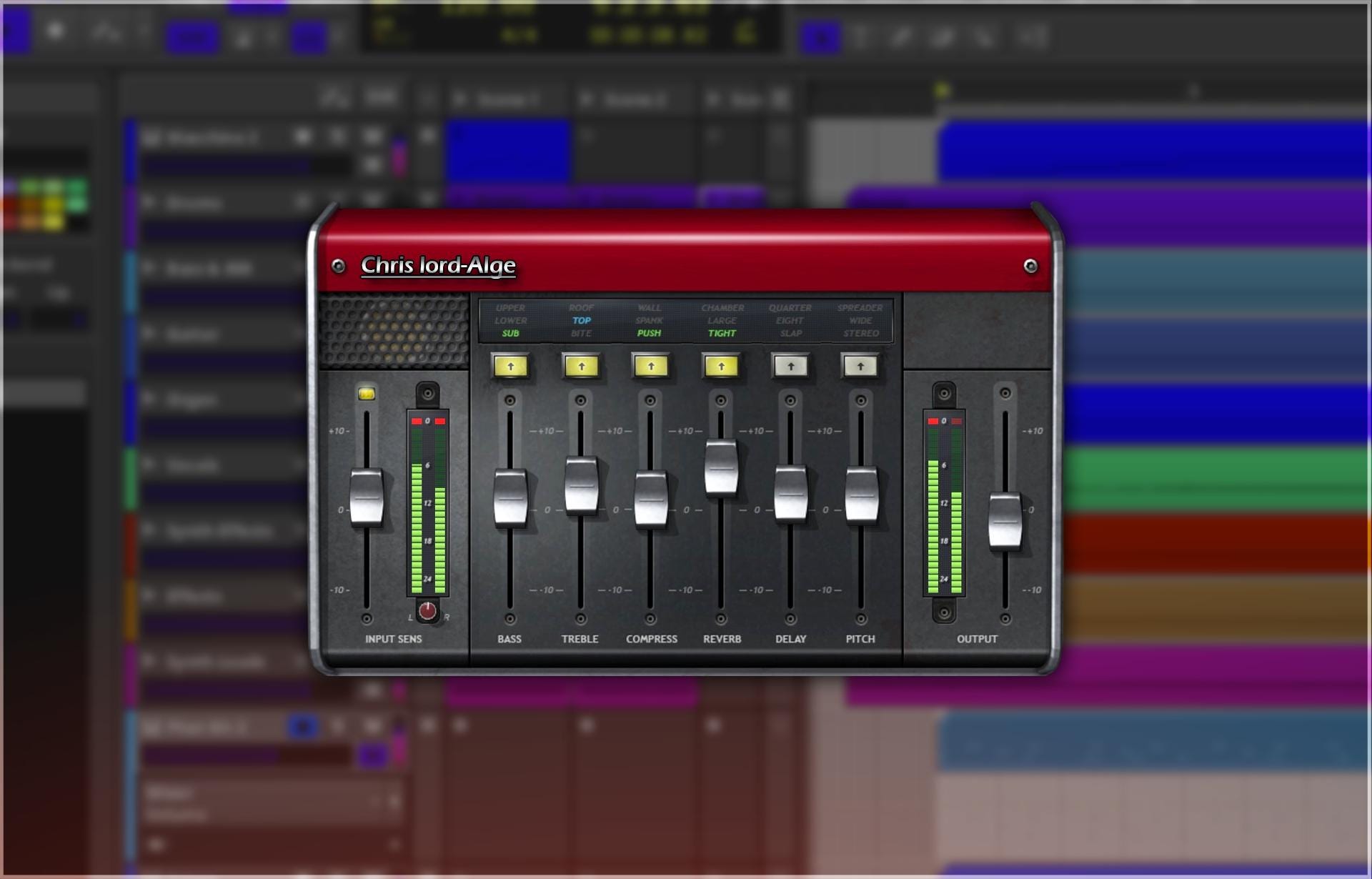Select the STEREO pitch mode label
This screenshot has width=1372, height=879.
(861, 333)
